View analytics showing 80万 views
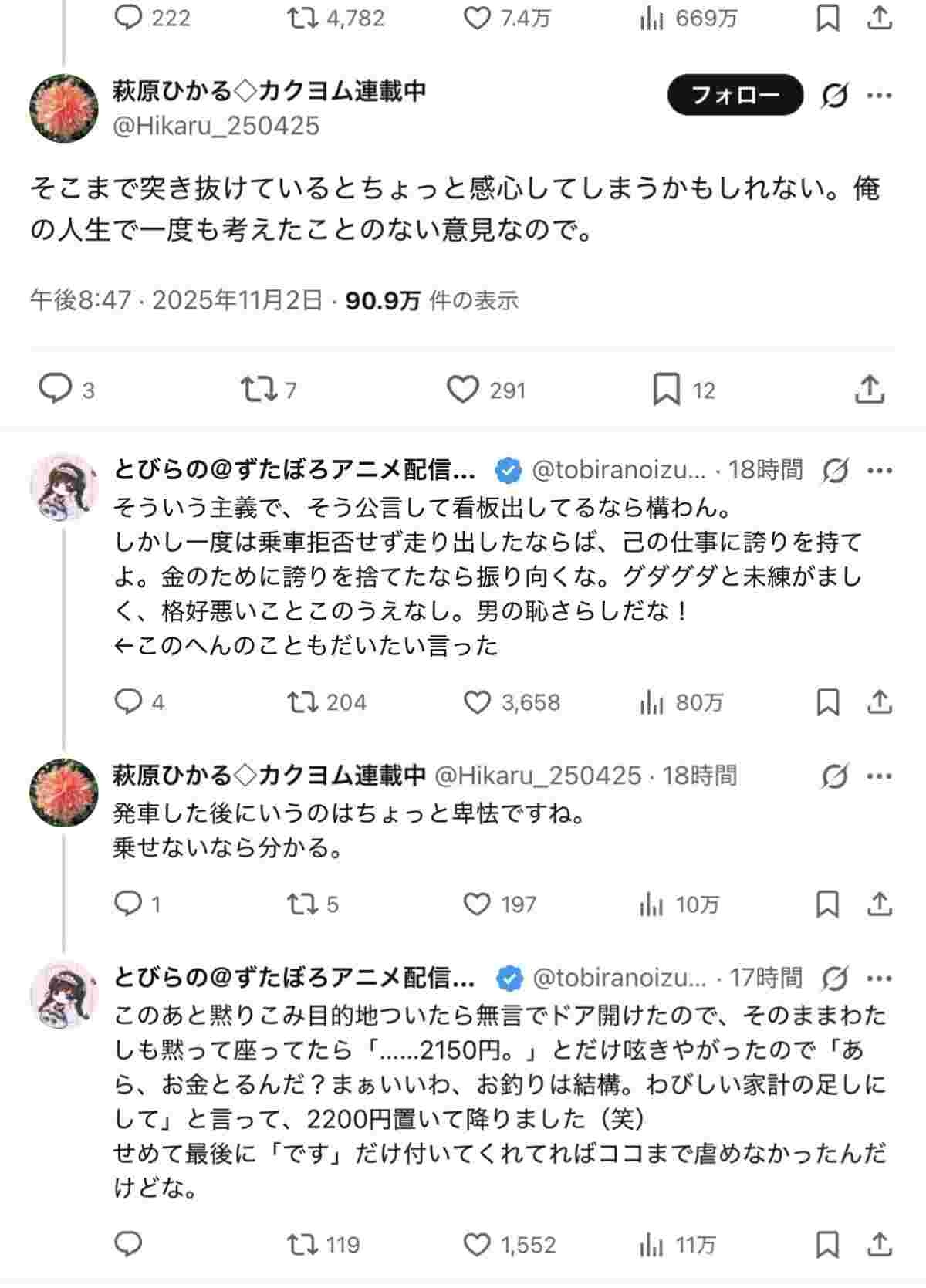Screen dimensions: 926x1288 pyautogui.click(x=652, y=701)
